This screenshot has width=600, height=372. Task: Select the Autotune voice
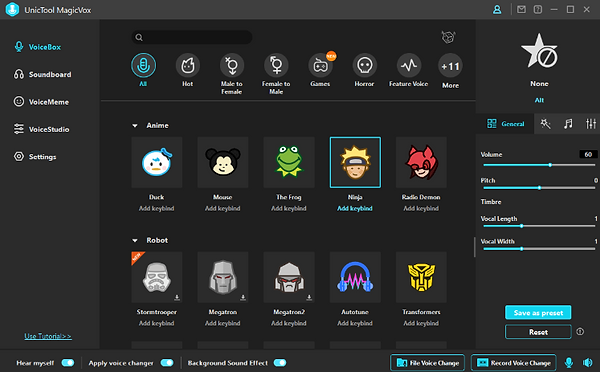(x=355, y=277)
